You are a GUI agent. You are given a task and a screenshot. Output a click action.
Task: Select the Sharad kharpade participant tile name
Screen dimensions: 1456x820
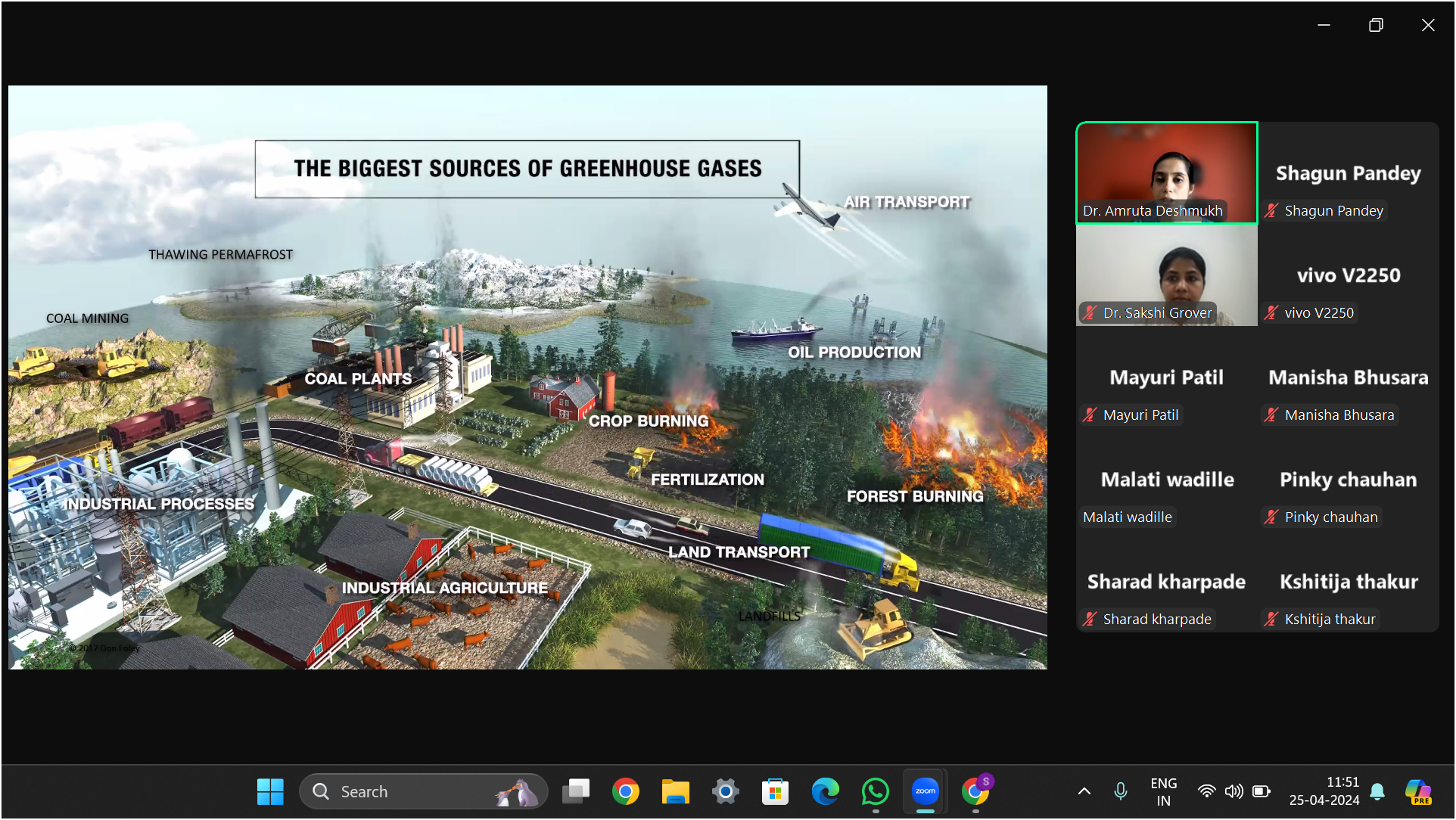pyautogui.click(x=1167, y=582)
